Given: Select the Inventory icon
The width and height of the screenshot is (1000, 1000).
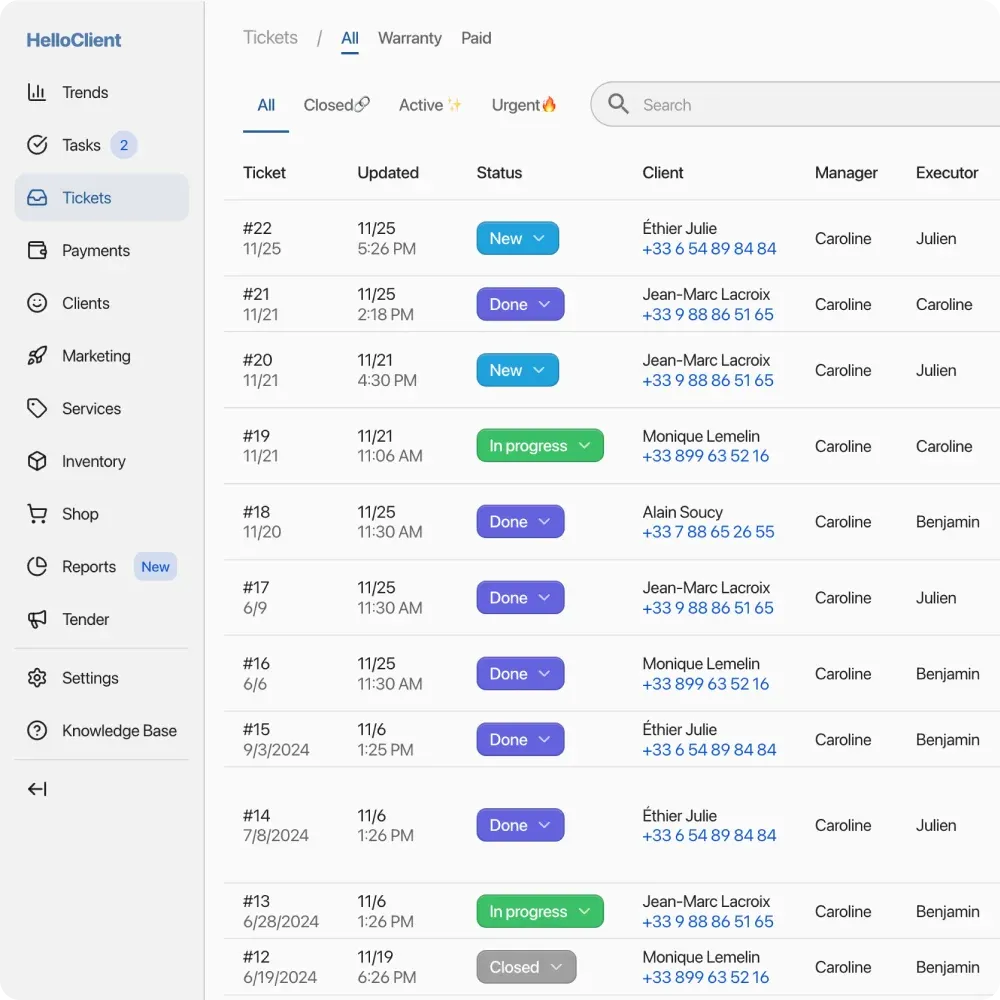Looking at the screenshot, I should coord(37,461).
